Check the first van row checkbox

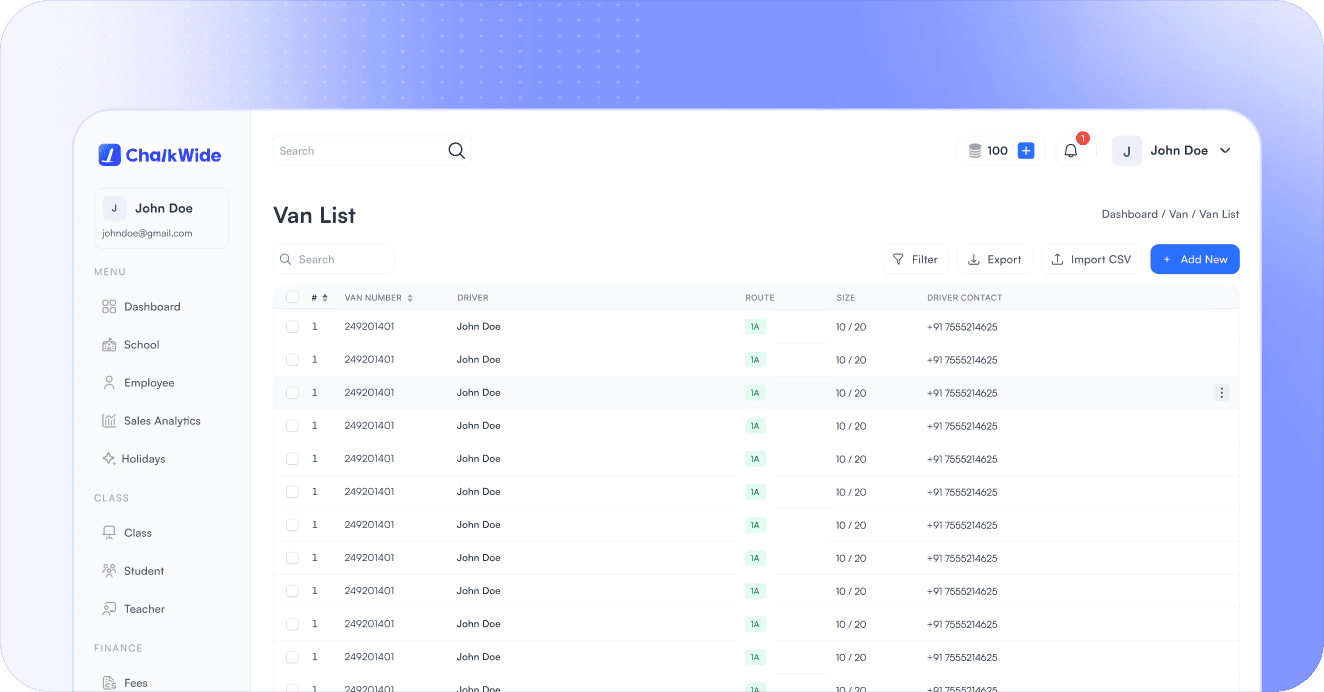point(292,327)
